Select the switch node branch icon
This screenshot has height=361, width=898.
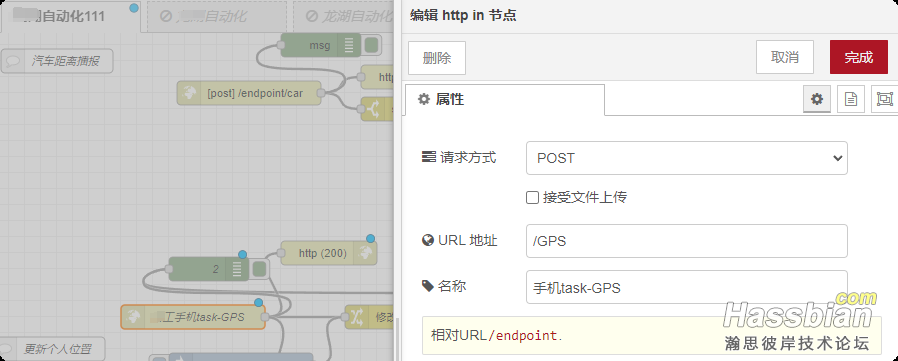click(x=372, y=109)
